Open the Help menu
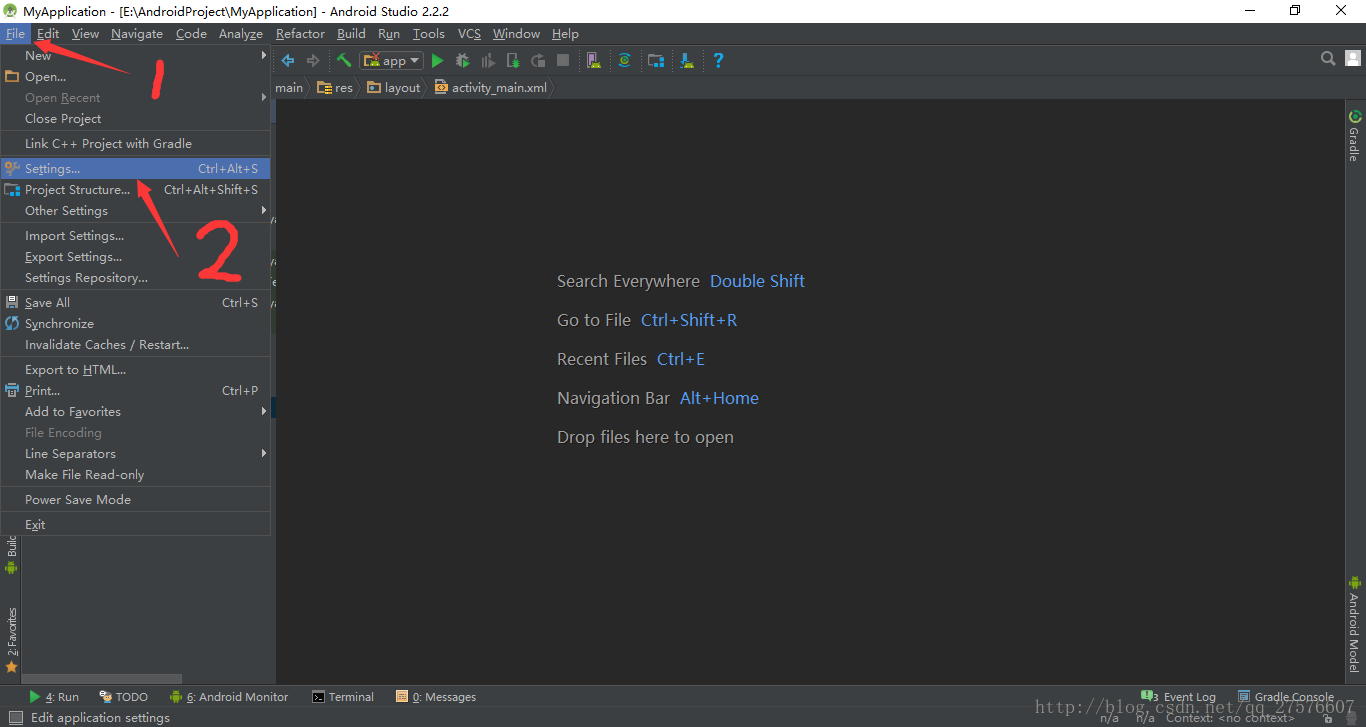The height and width of the screenshot is (727, 1366). tap(565, 33)
